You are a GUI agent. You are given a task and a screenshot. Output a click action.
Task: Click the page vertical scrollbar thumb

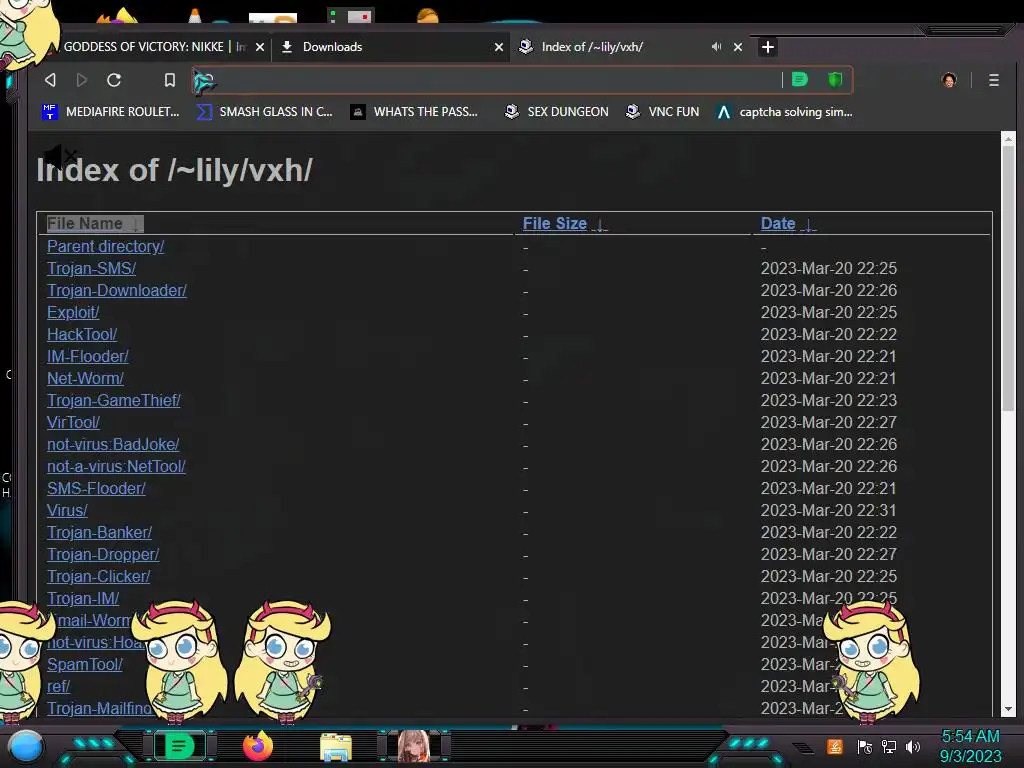[x=1008, y=278]
